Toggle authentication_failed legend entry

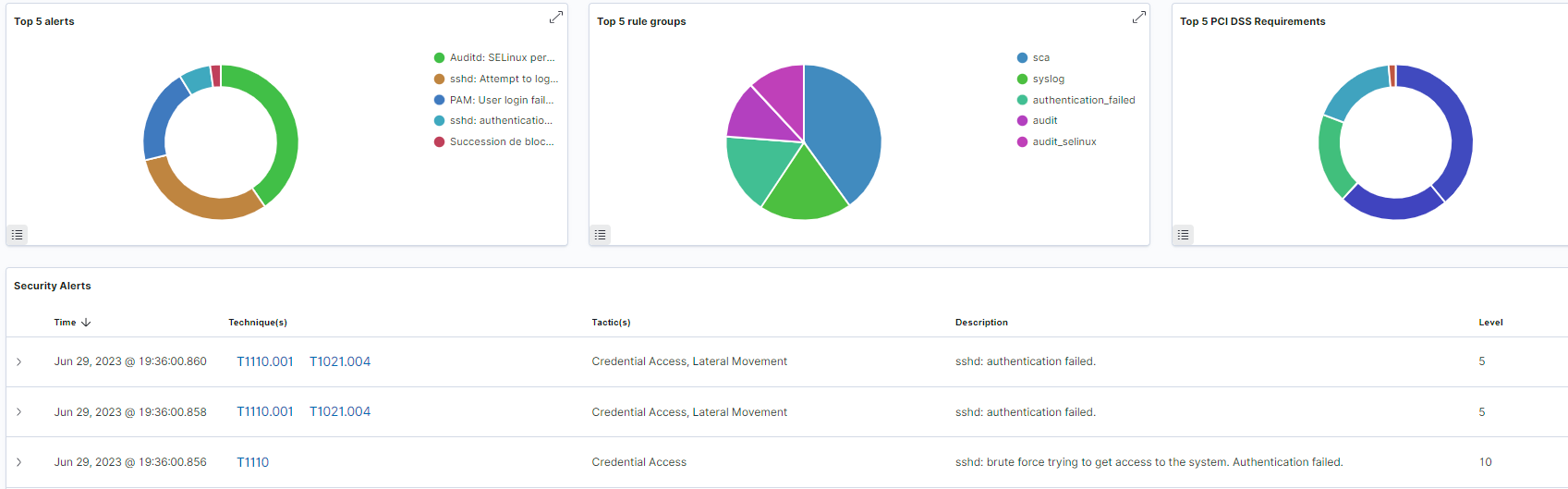pos(1083,100)
